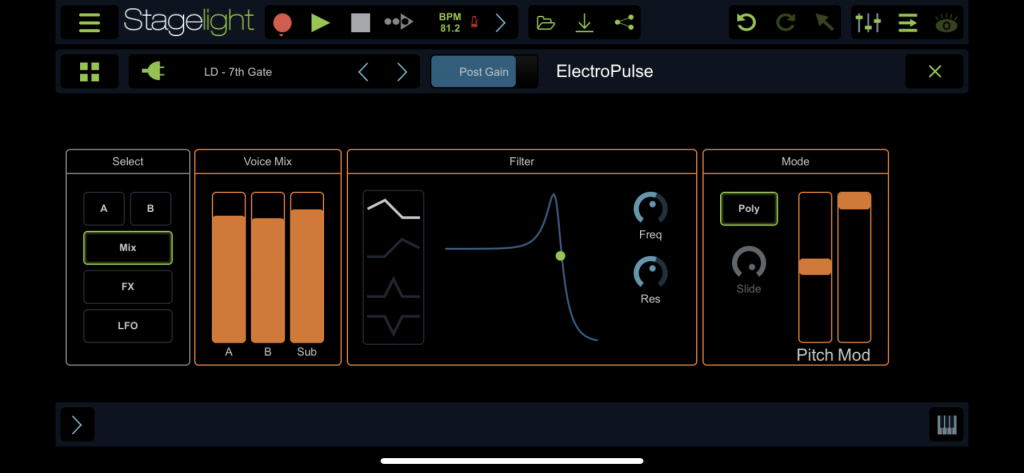Toggle the loop playback icon
The height and width of the screenshot is (473, 1024).
398,22
